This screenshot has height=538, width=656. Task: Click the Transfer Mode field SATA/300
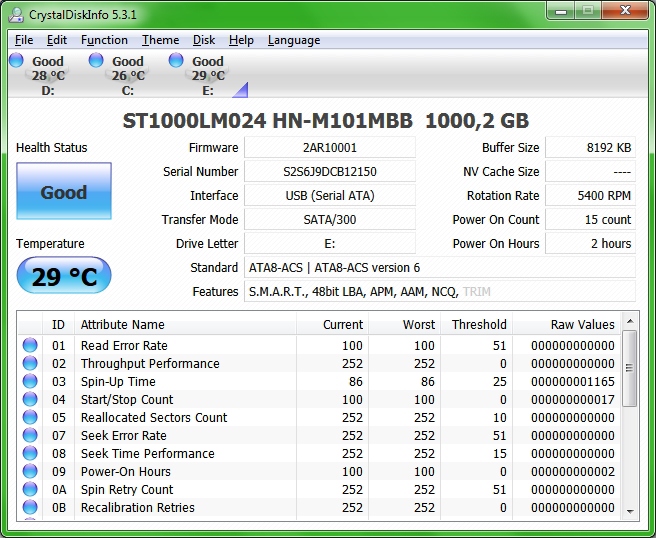click(x=330, y=220)
